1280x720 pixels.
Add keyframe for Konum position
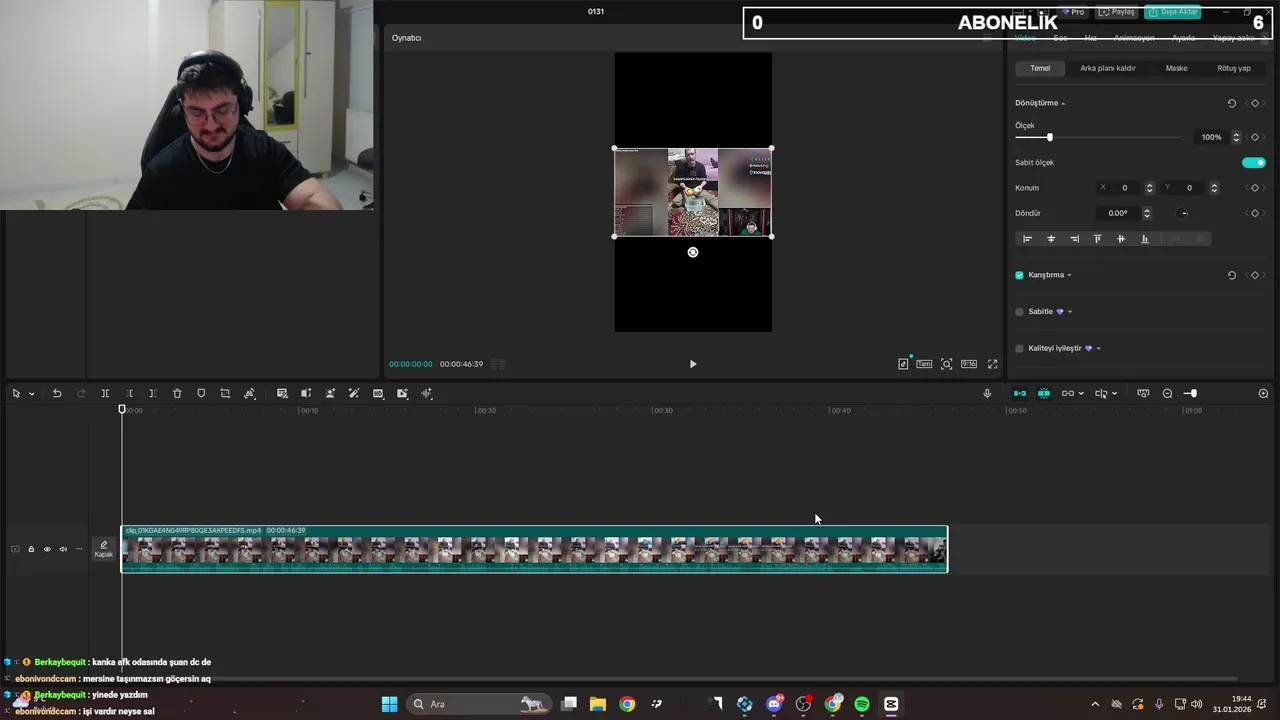click(x=1254, y=188)
